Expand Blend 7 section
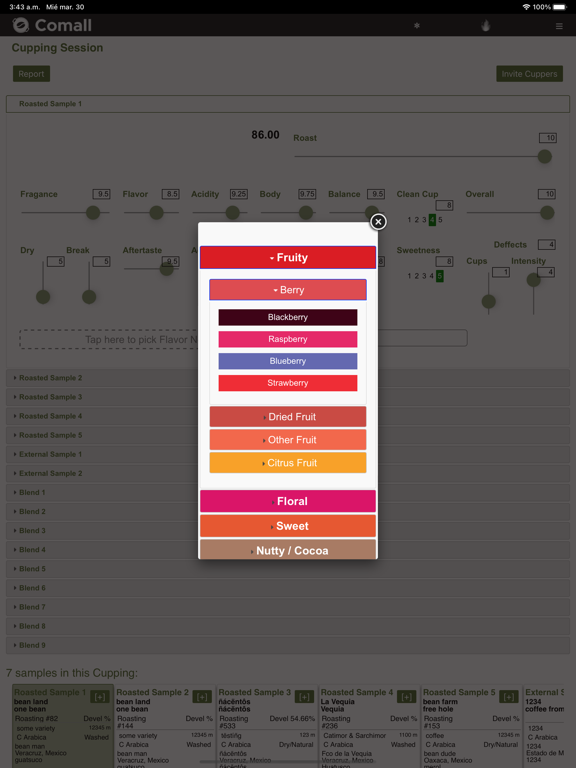The height and width of the screenshot is (768, 576). (x=288, y=607)
